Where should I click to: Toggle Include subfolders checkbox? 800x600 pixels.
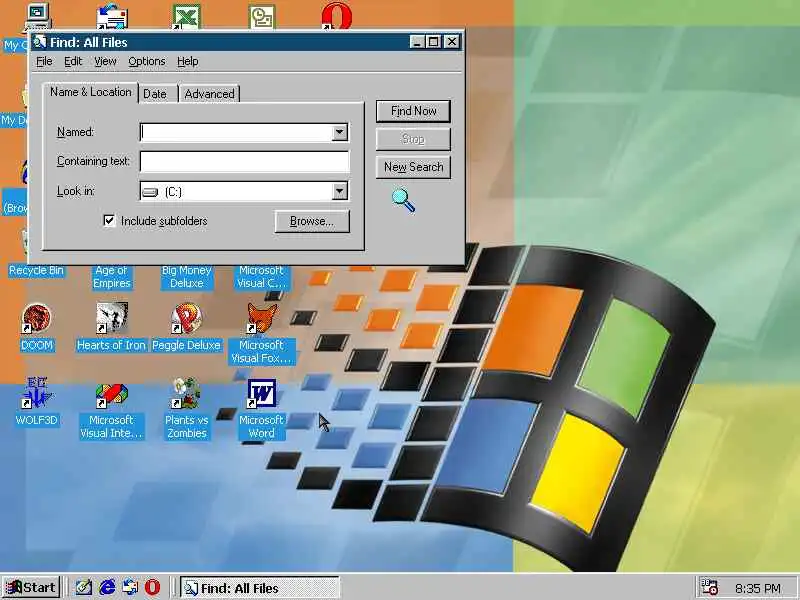pyautogui.click(x=109, y=220)
